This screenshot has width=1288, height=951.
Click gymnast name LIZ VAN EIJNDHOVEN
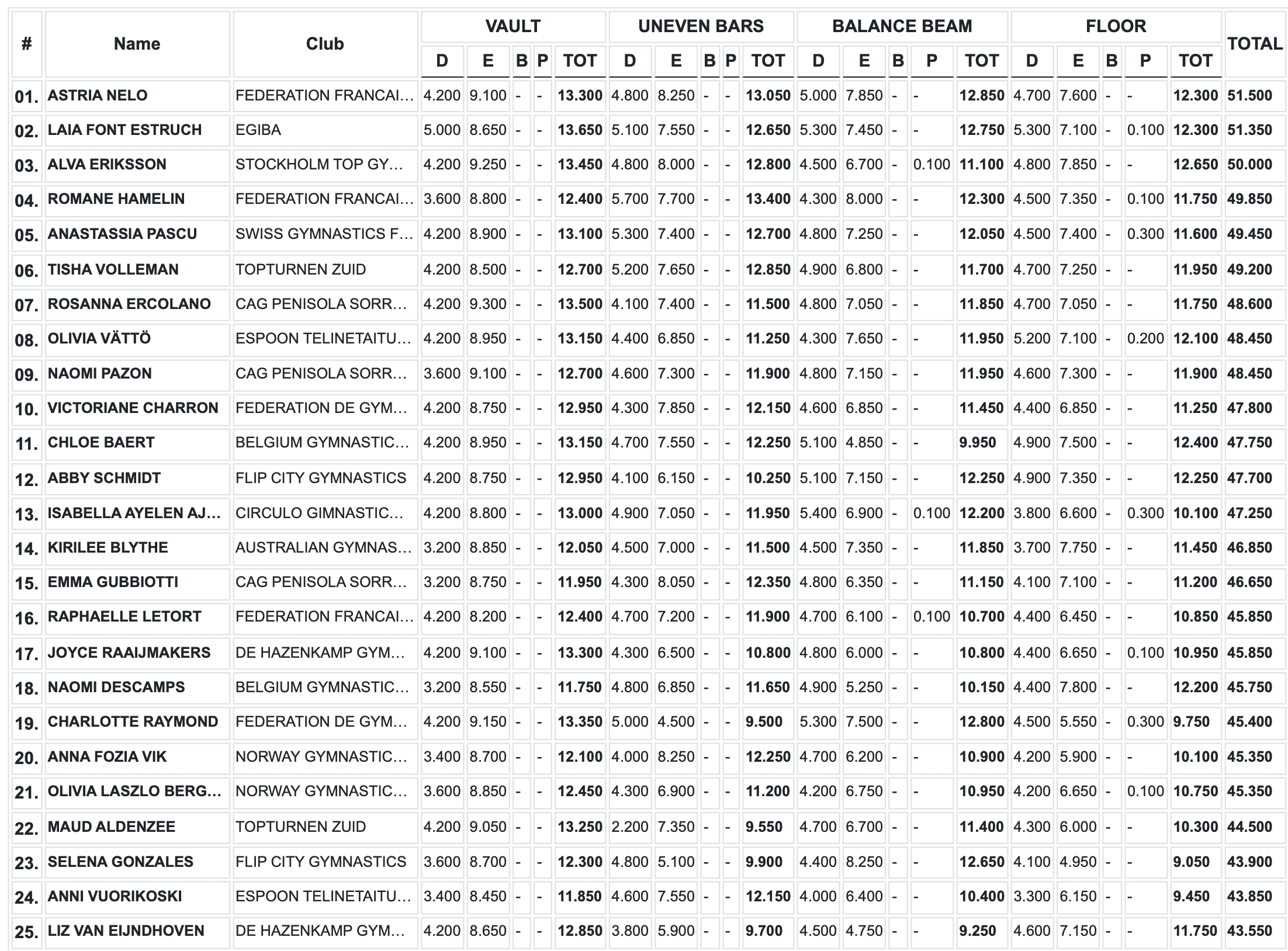coord(126,931)
